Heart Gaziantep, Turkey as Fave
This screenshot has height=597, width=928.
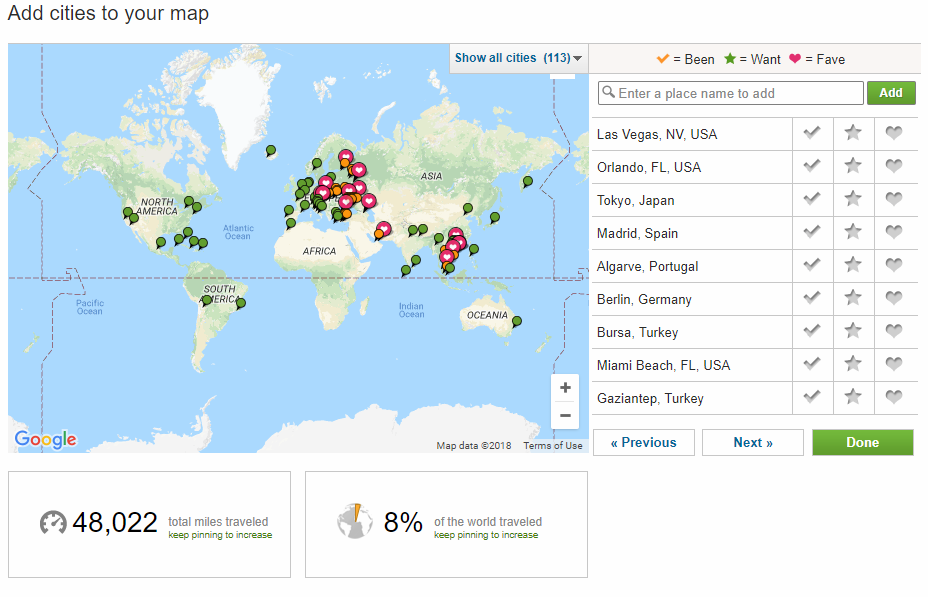tap(894, 397)
